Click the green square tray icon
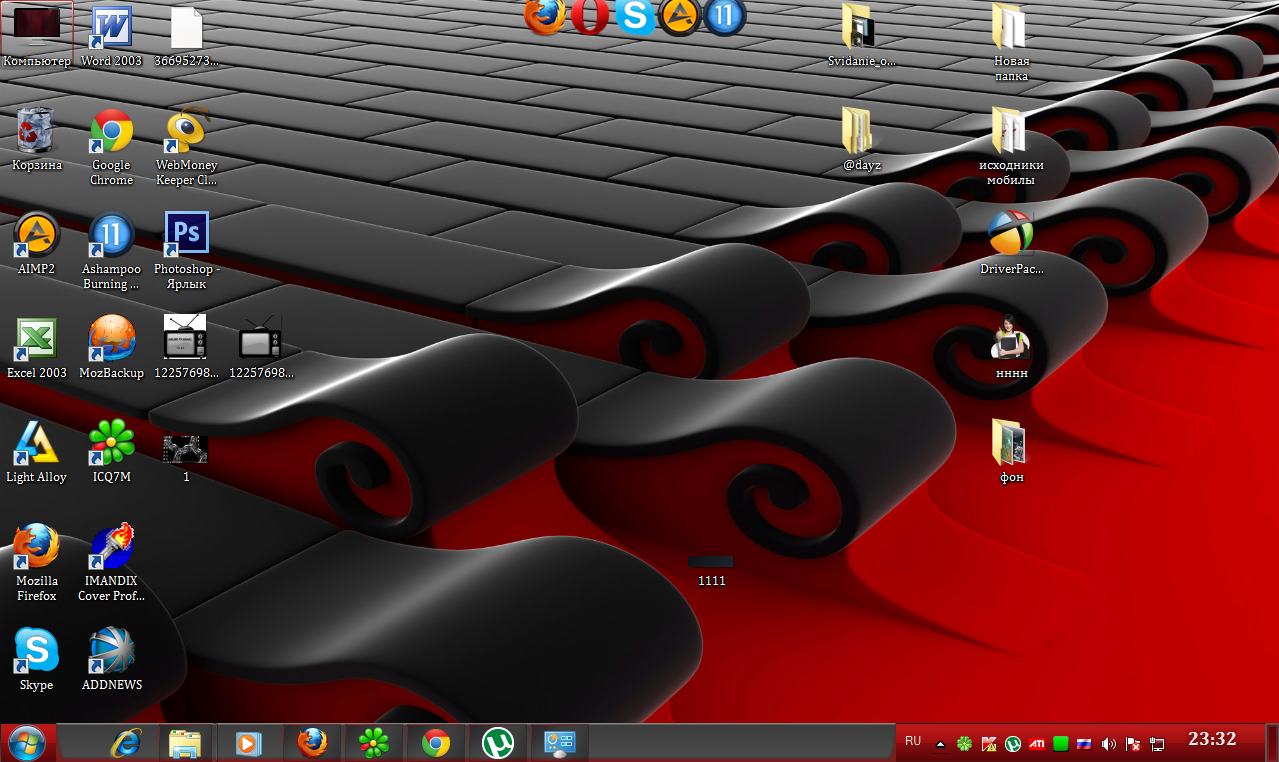Image resolution: width=1279 pixels, height=762 pixels. pos(1061,744)
